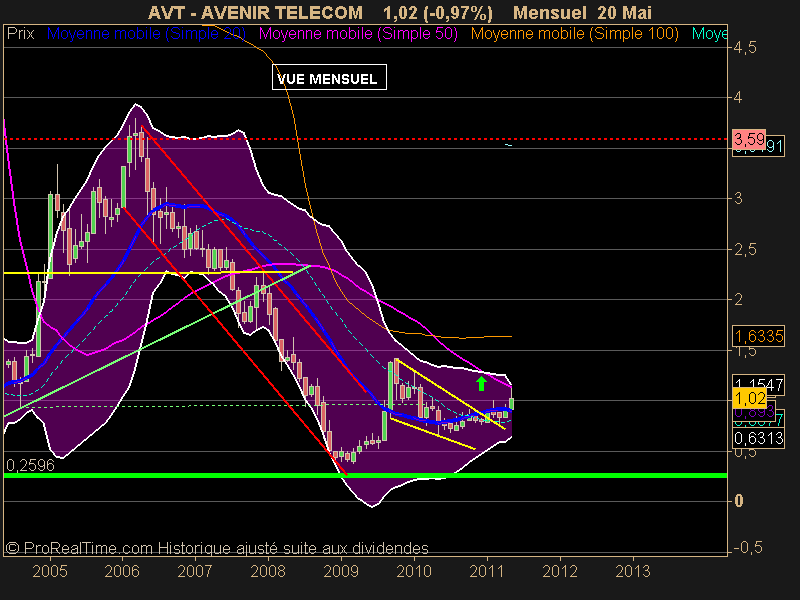This screenshot has width=800, height=600.
Task: Click the 2012 label on time axis
Action: pos(560,571)
